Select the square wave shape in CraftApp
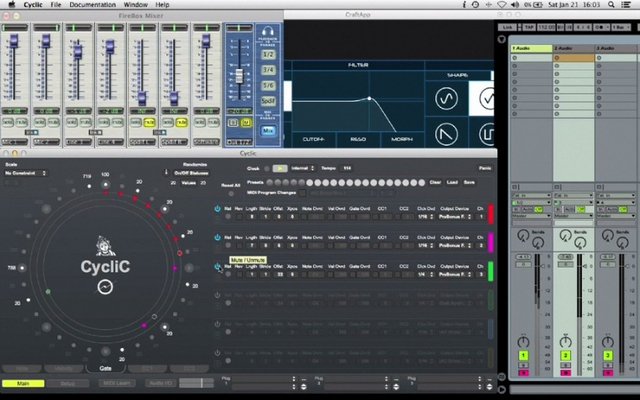This screenshot has width=640, height=400. point(487,134)
